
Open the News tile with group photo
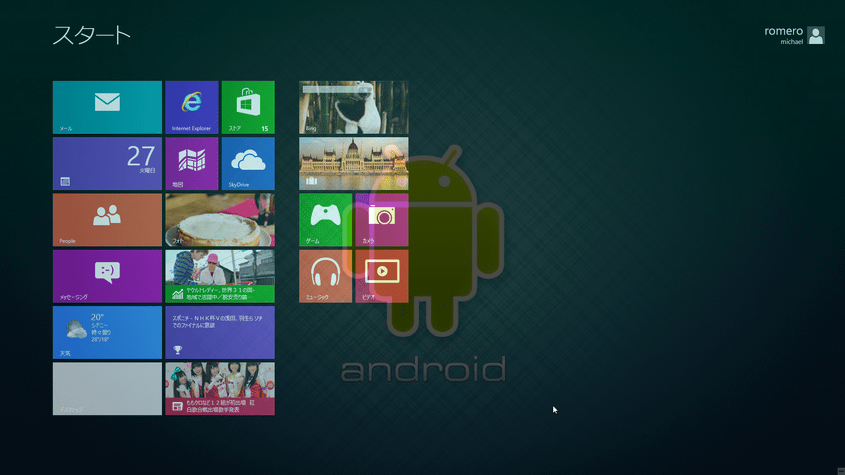coord(220,389)
